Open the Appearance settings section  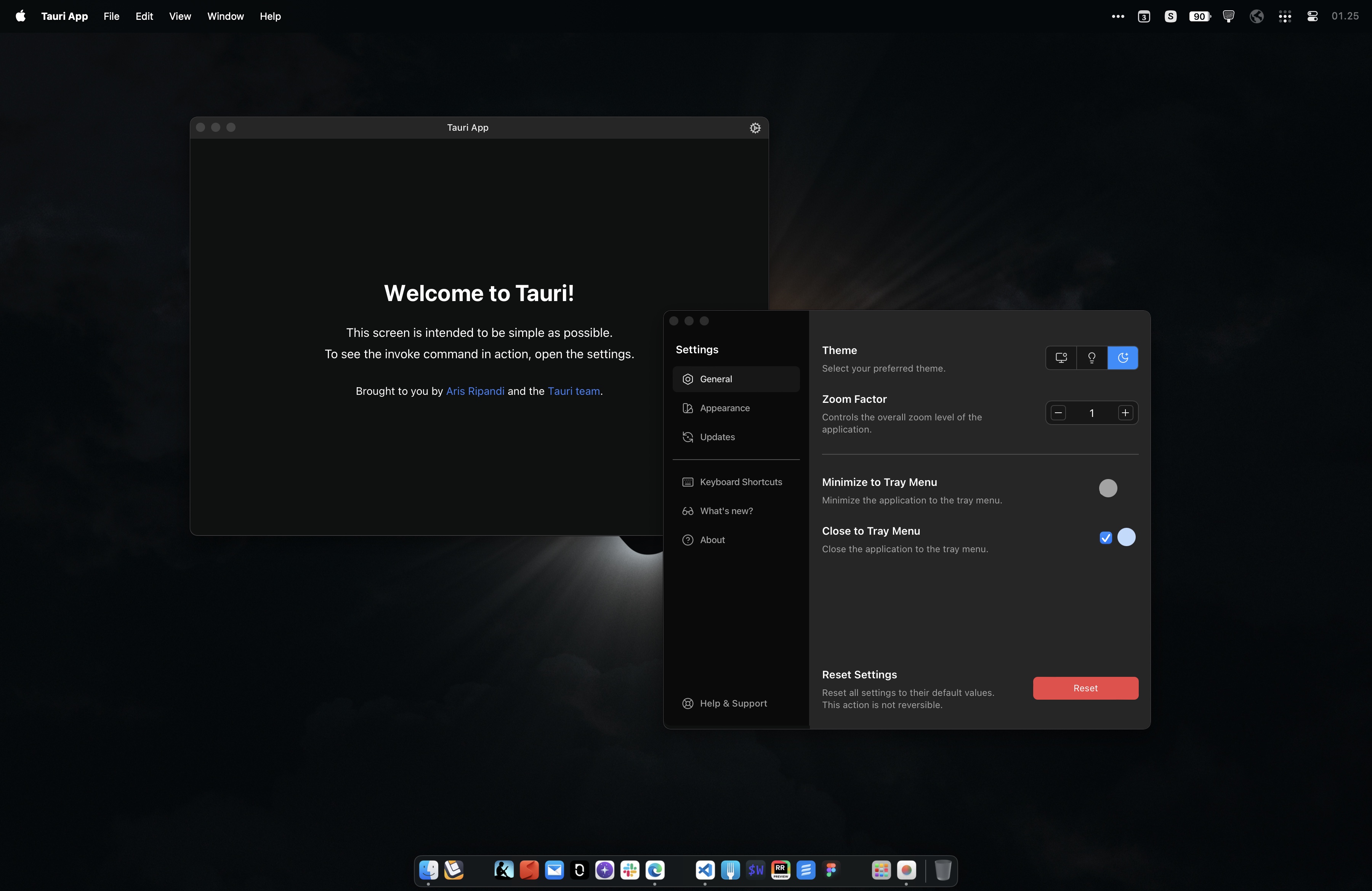click(x=724, y=408)
